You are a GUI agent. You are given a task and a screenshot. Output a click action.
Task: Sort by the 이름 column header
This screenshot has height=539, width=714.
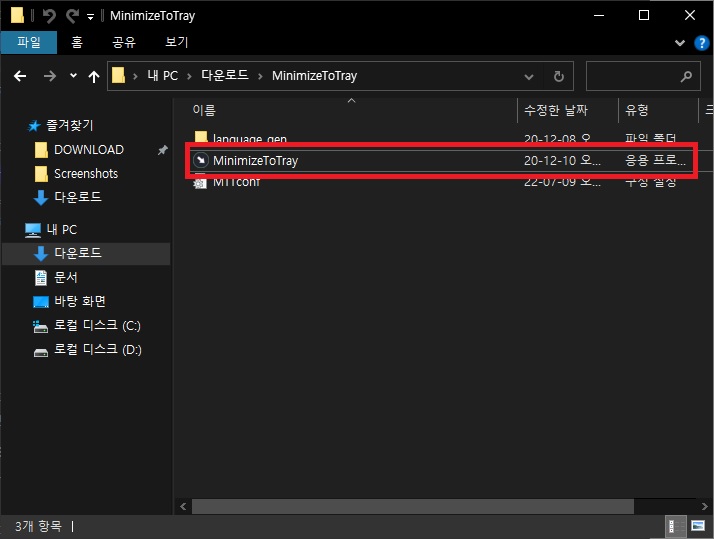[x=204, y=110]
